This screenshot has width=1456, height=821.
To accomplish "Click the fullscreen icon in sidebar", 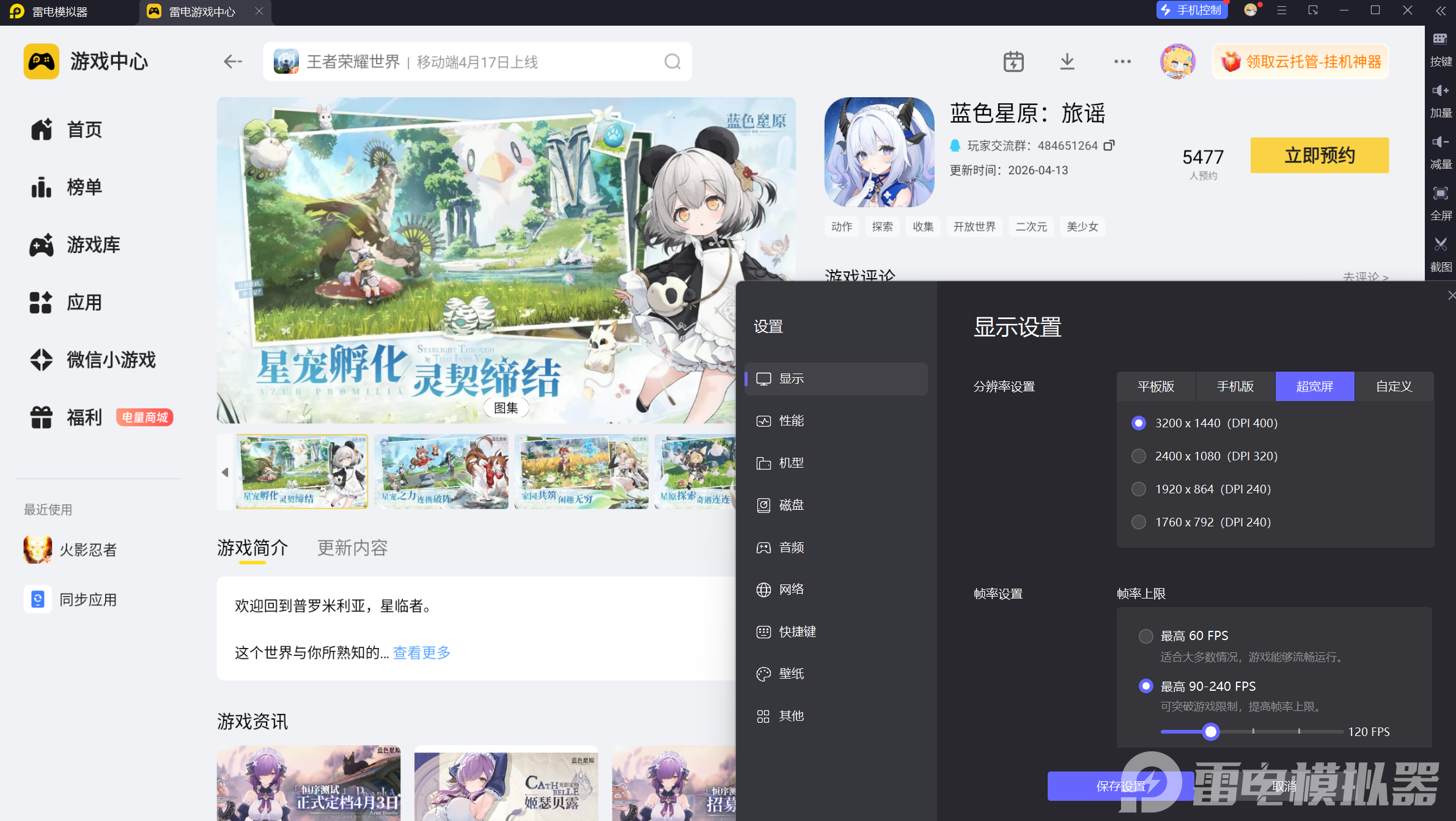I will coord(1441,193).
